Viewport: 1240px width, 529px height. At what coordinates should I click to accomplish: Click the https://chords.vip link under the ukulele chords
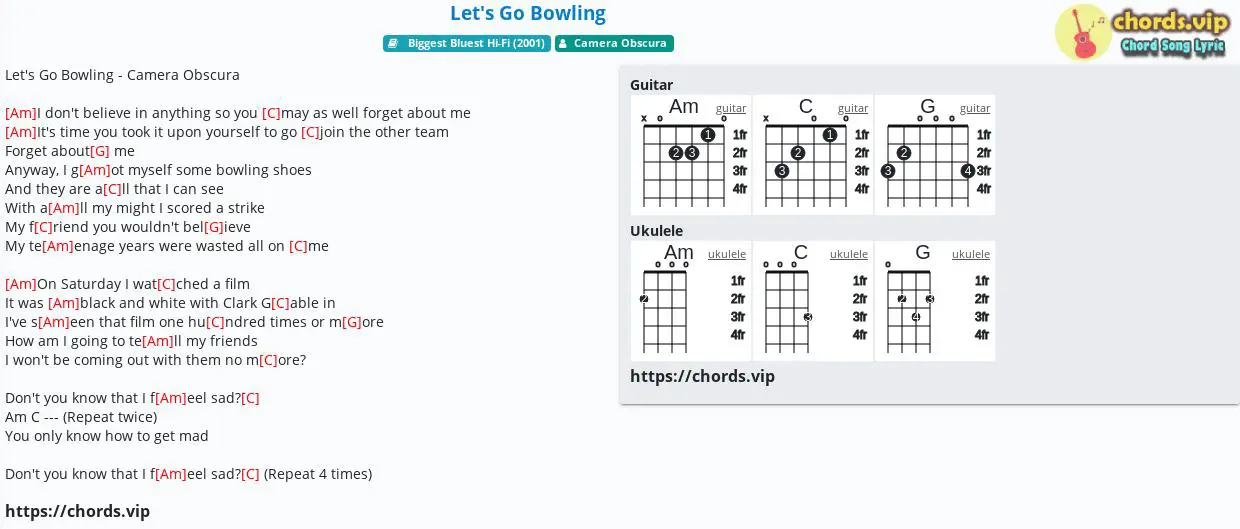click(702, 376)
